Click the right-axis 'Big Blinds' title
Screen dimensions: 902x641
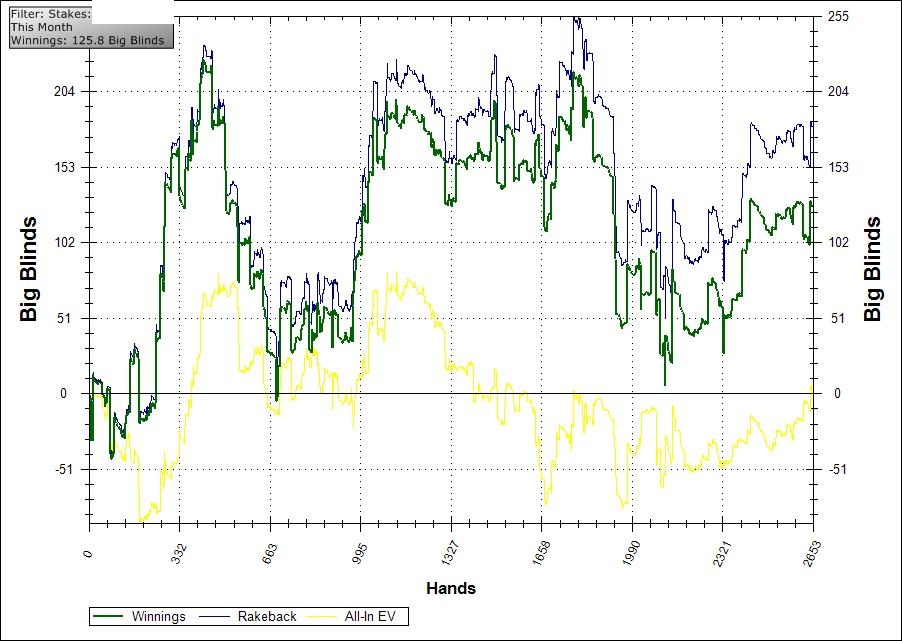coord(873,269)
